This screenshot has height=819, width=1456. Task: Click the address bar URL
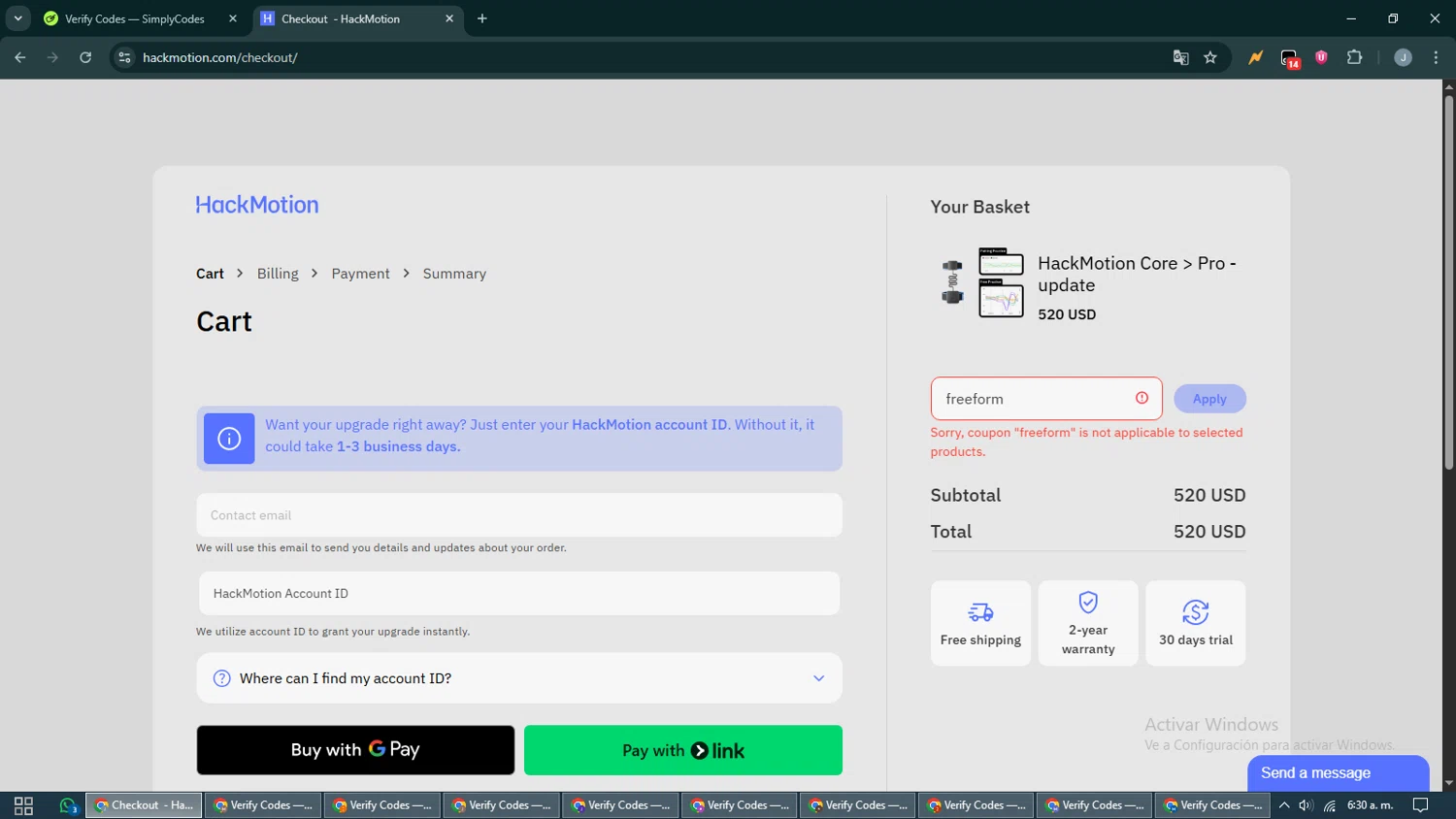(x=220, y=57)
